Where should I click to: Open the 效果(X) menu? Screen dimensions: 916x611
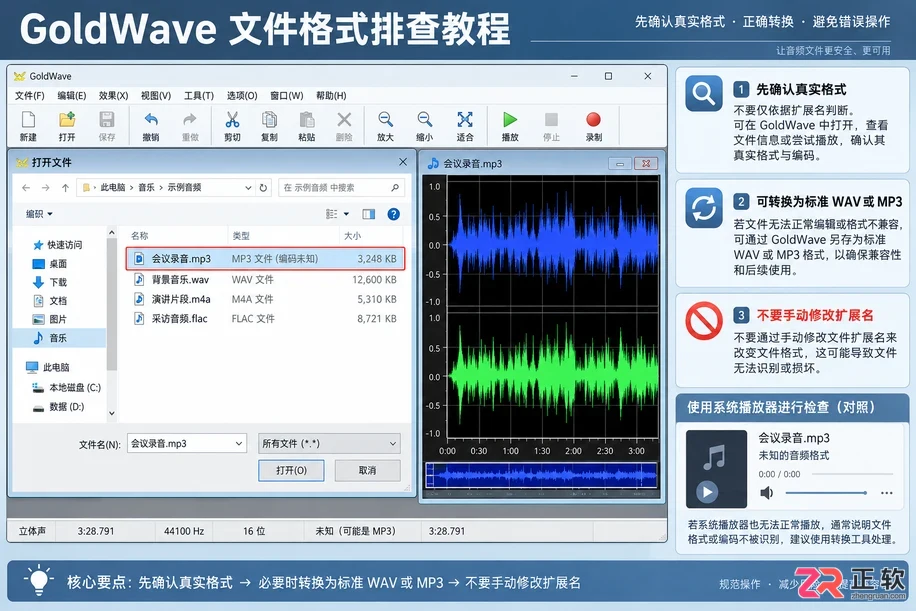click(x=113, y=95)
